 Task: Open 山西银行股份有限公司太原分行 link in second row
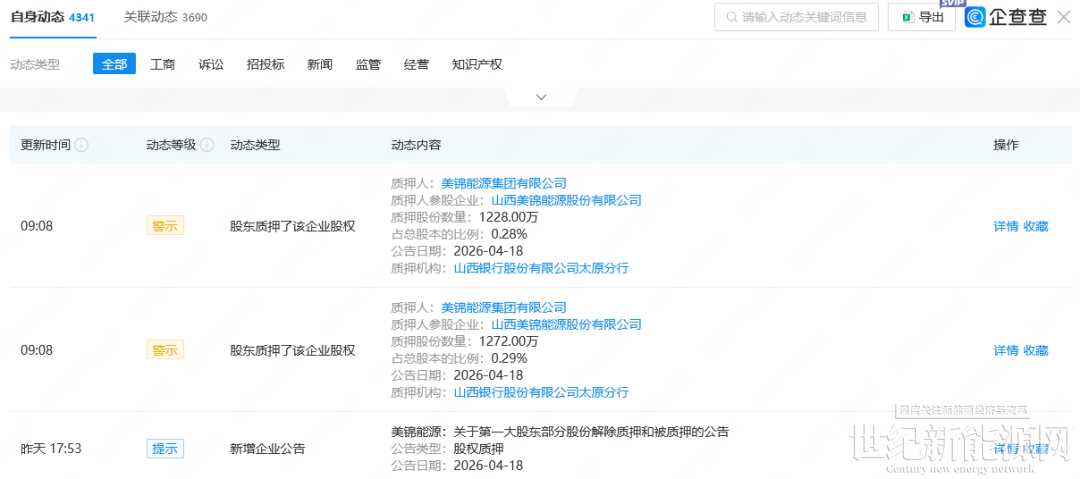tap(541, 392)
